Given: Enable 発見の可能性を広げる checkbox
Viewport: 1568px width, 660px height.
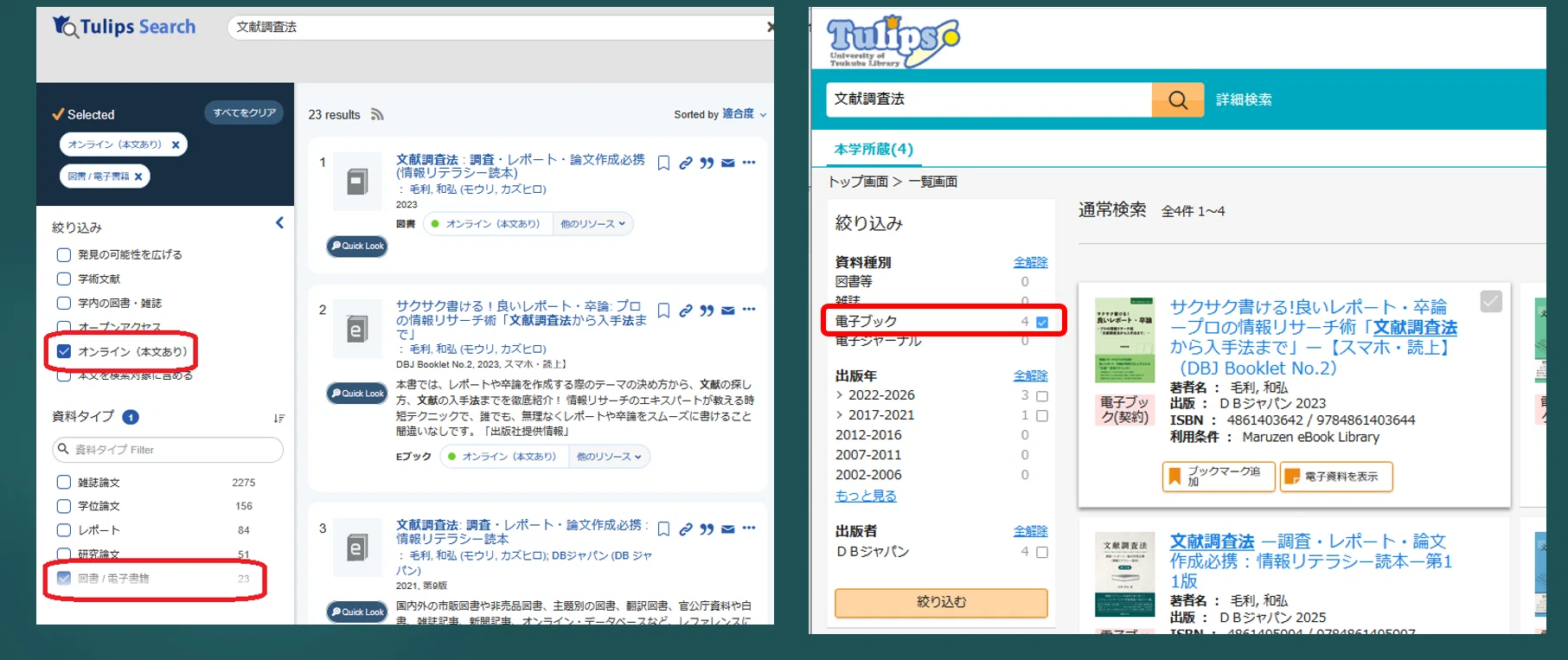Looking at the screenshot, I should click(x=63, y=254).
